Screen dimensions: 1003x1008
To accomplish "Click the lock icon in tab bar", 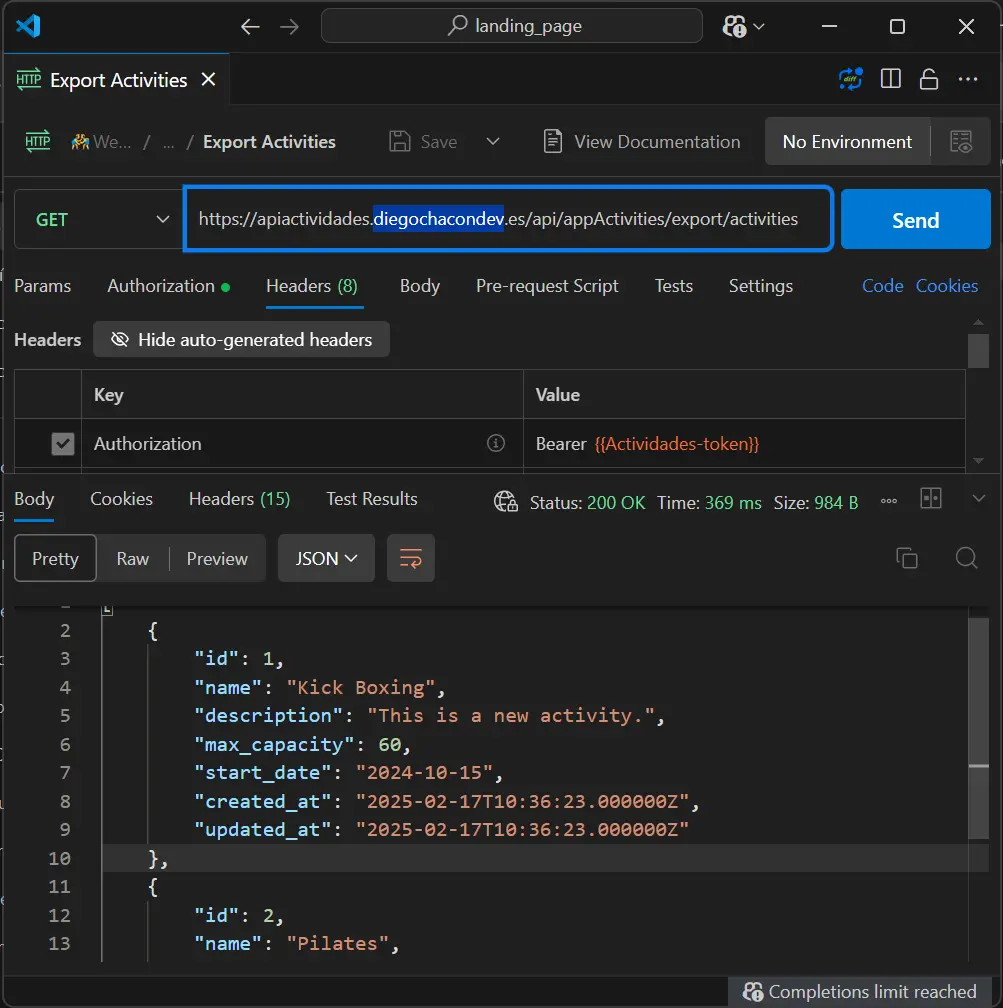I will click(x=929, y=80).
